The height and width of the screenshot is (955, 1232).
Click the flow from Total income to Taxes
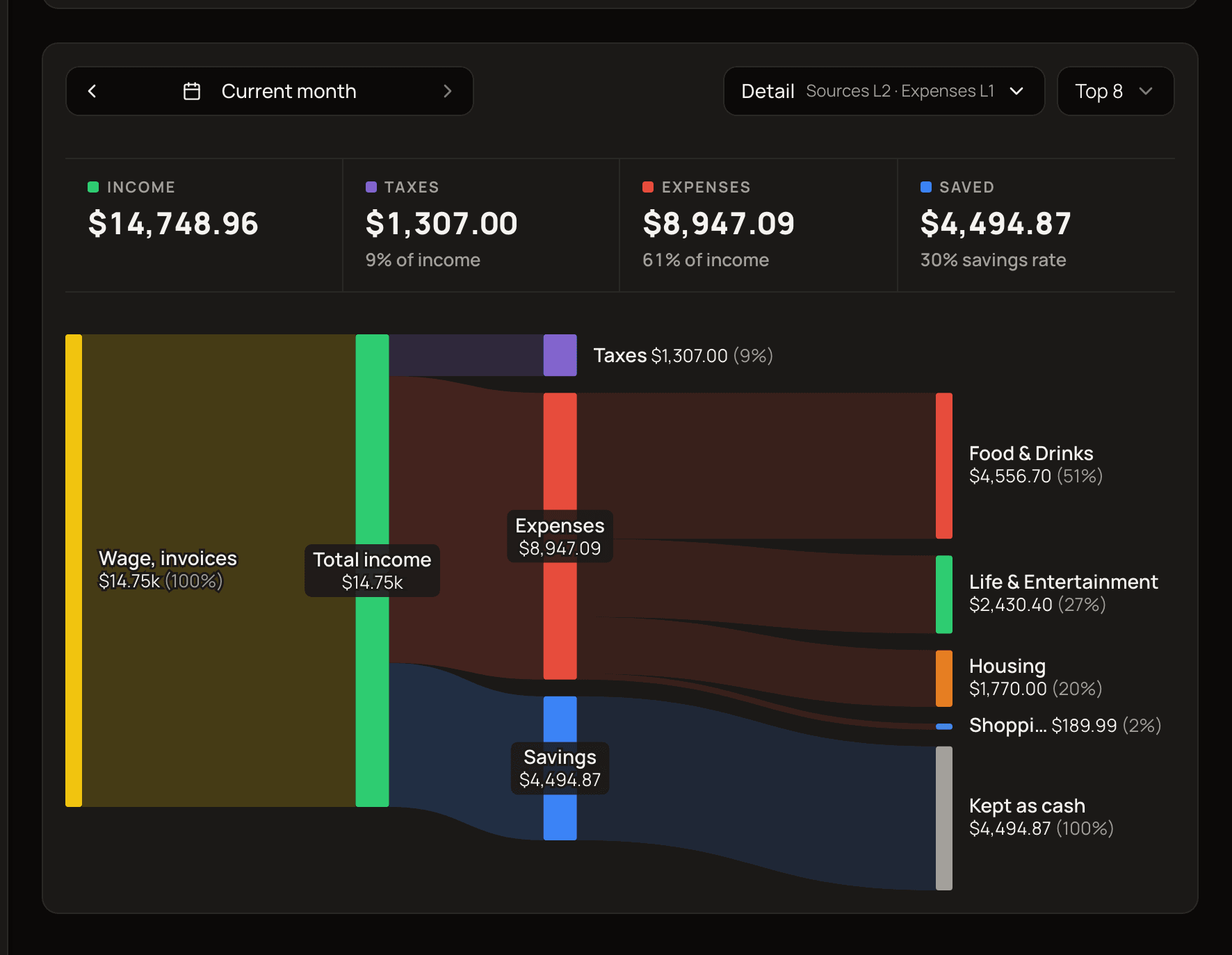tap(466, 355)
